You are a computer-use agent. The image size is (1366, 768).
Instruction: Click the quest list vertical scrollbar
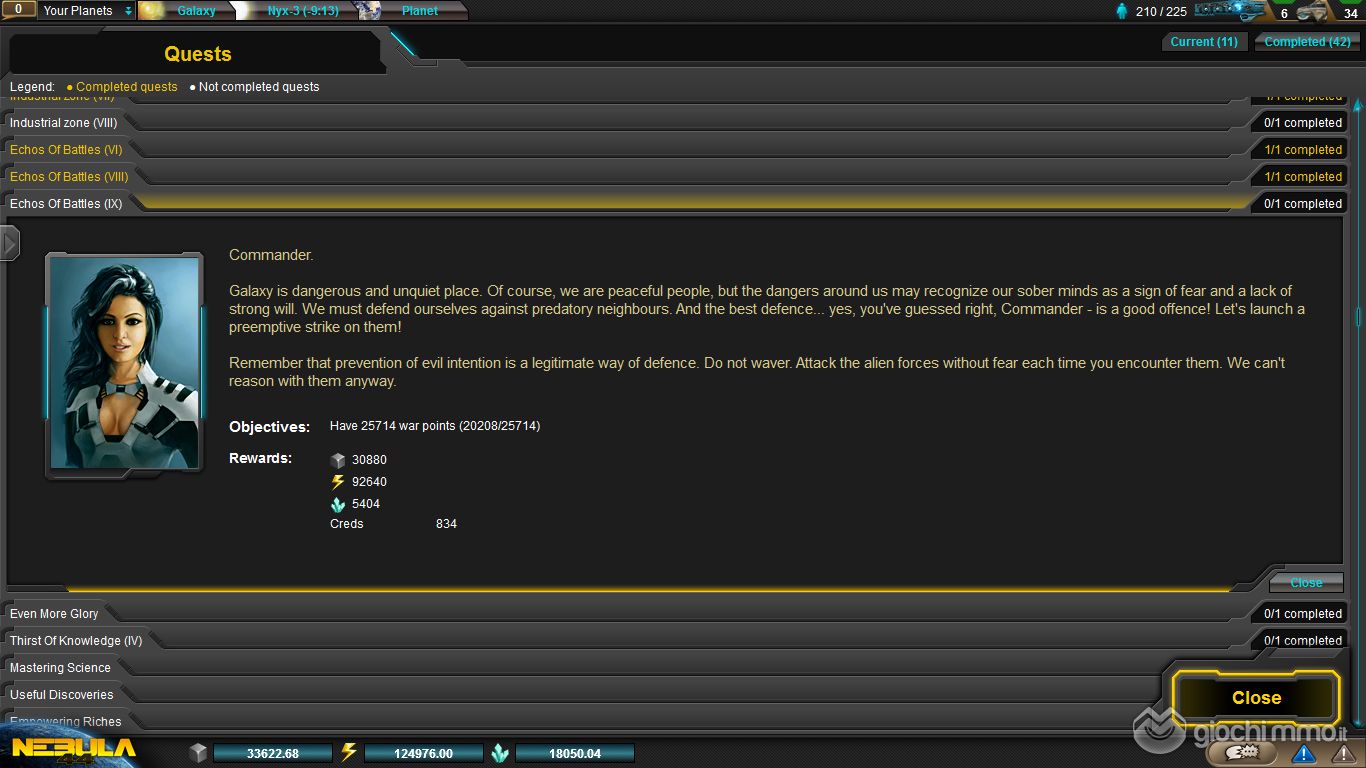(1357, 318)
